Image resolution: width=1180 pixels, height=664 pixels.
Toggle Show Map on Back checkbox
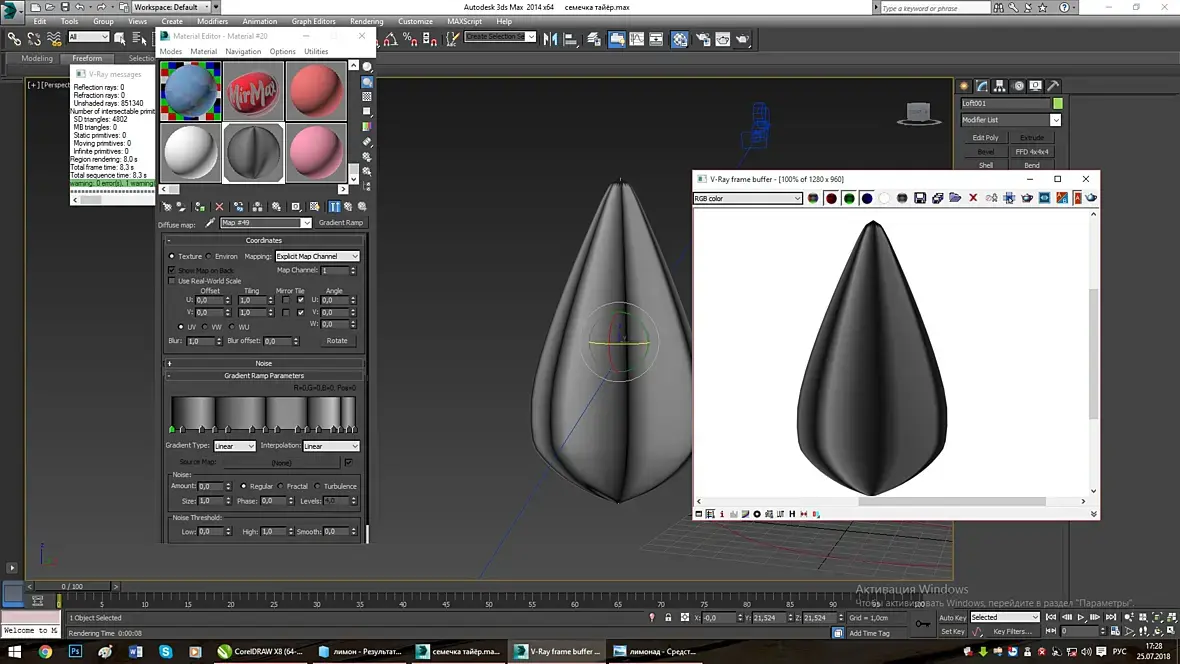click(172, 270)
